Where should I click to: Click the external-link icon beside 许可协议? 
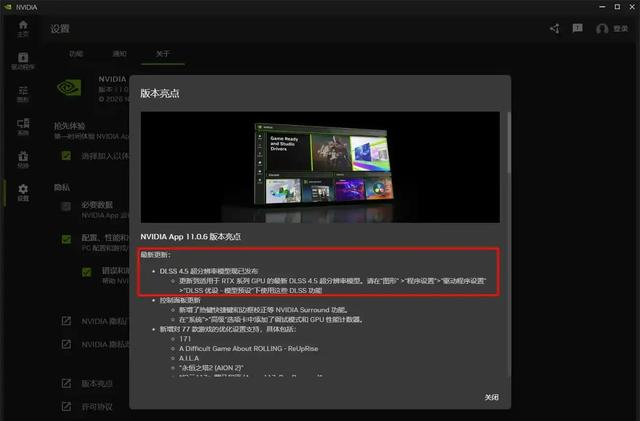66,407
